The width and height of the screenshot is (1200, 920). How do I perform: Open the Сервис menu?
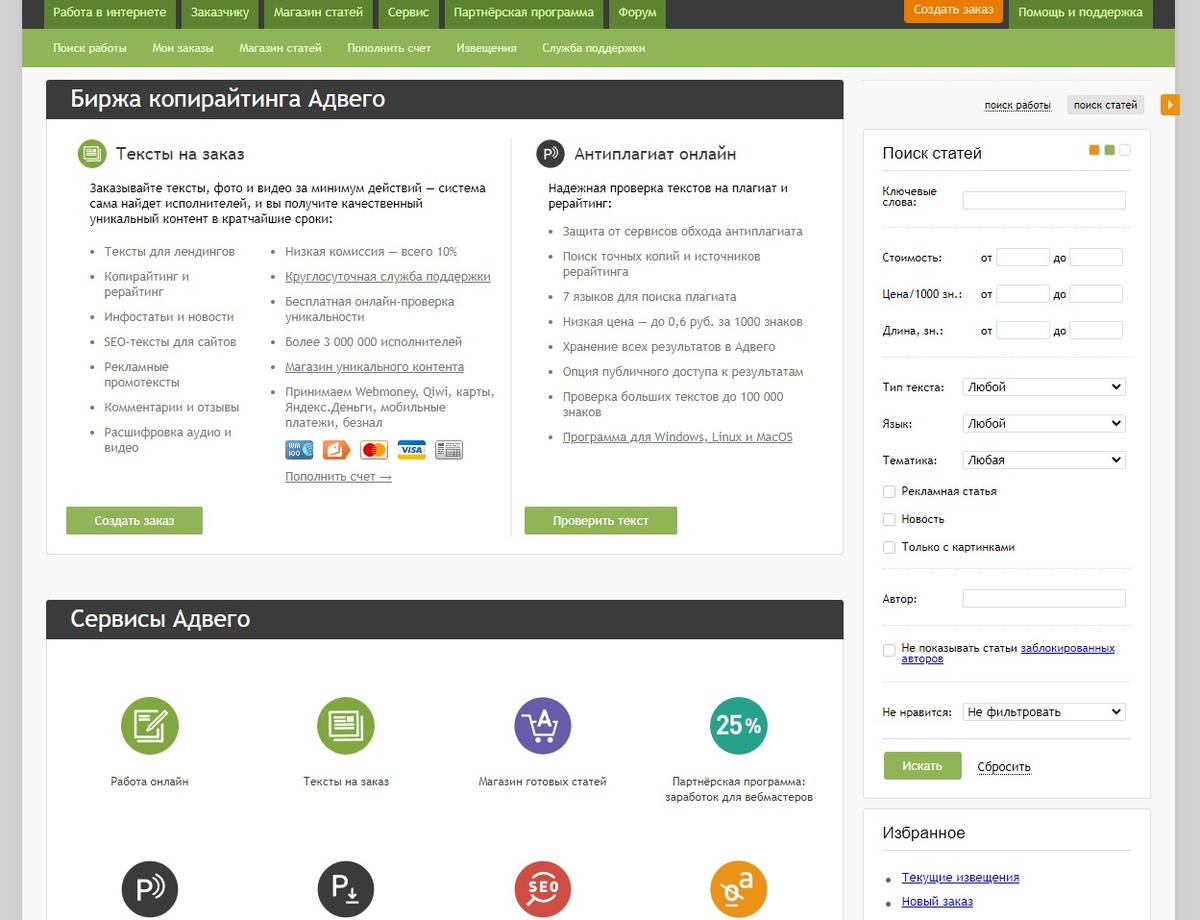click(408, 13)
